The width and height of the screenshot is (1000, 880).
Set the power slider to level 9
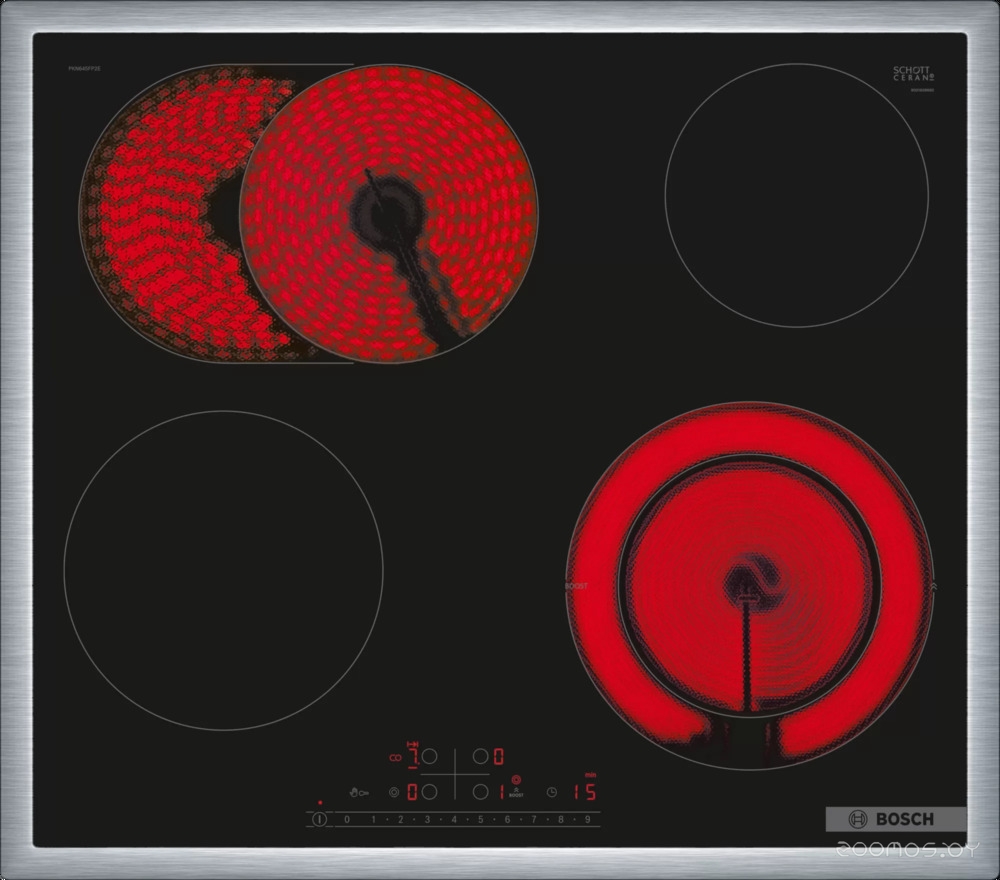tap(587, 819)
